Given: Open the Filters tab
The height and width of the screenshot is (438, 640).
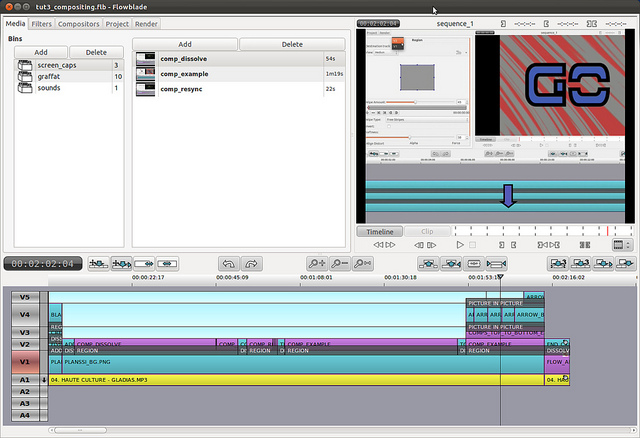Looking at the screenshot, I should click(42, 22).
